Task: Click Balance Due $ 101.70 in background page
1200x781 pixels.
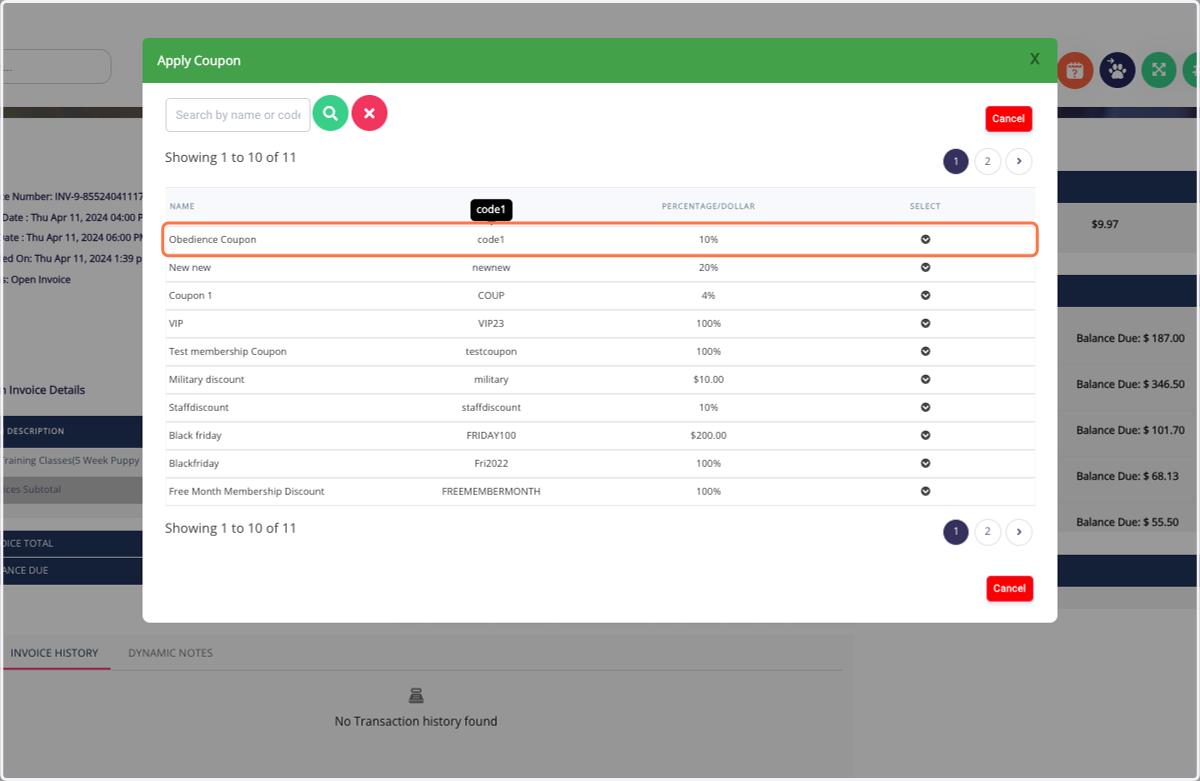Action: 1130,430
